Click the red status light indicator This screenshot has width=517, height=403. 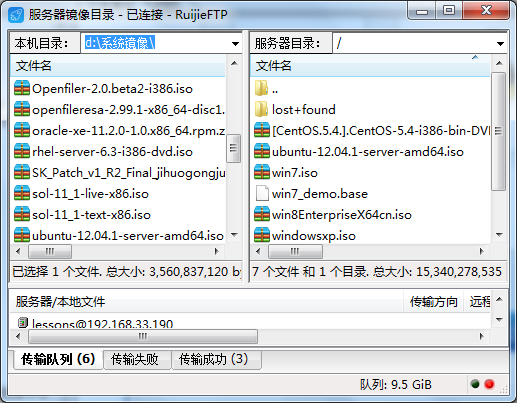point(489,384)
